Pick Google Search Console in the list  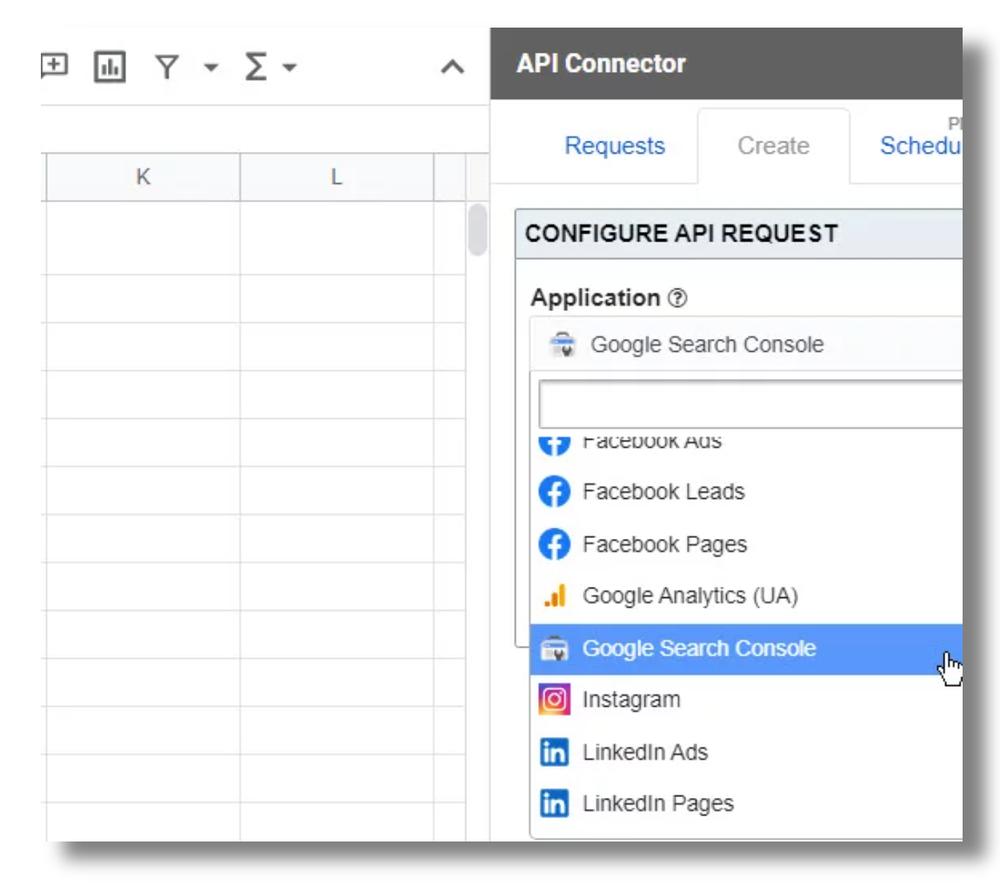click(x=746, y=649)
